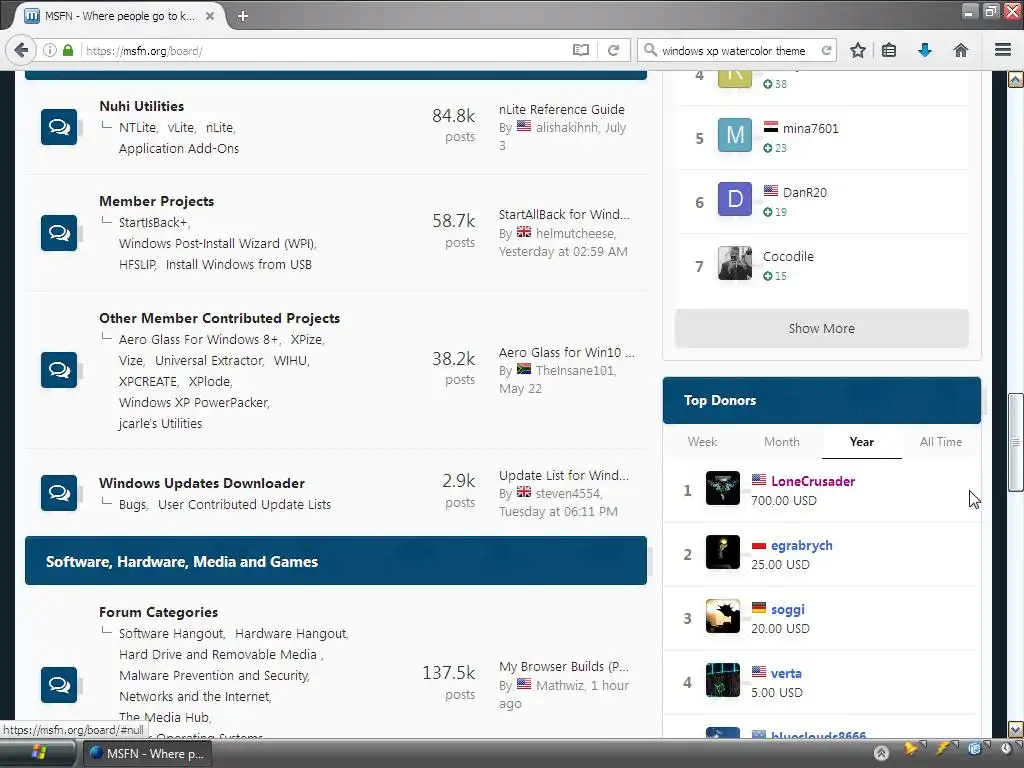This screenshot has width=1024, height=768.
Task: Open the Forum Categories link
Action: pos(159,612)
